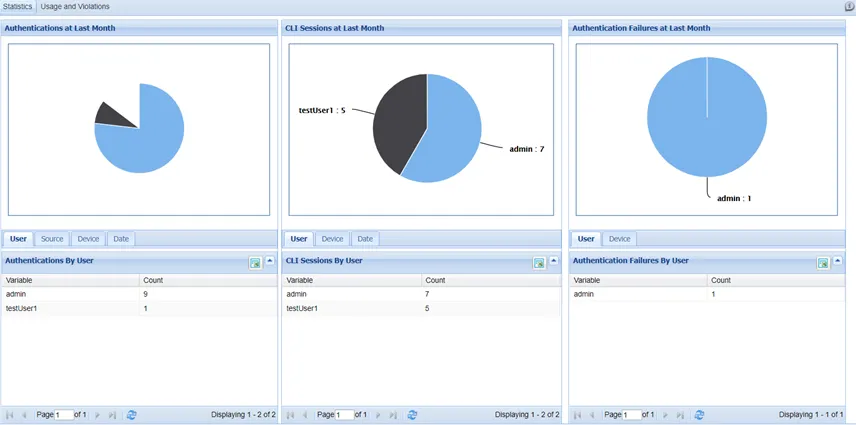Click dark slice in Authentications pie chart

(112, 115)
